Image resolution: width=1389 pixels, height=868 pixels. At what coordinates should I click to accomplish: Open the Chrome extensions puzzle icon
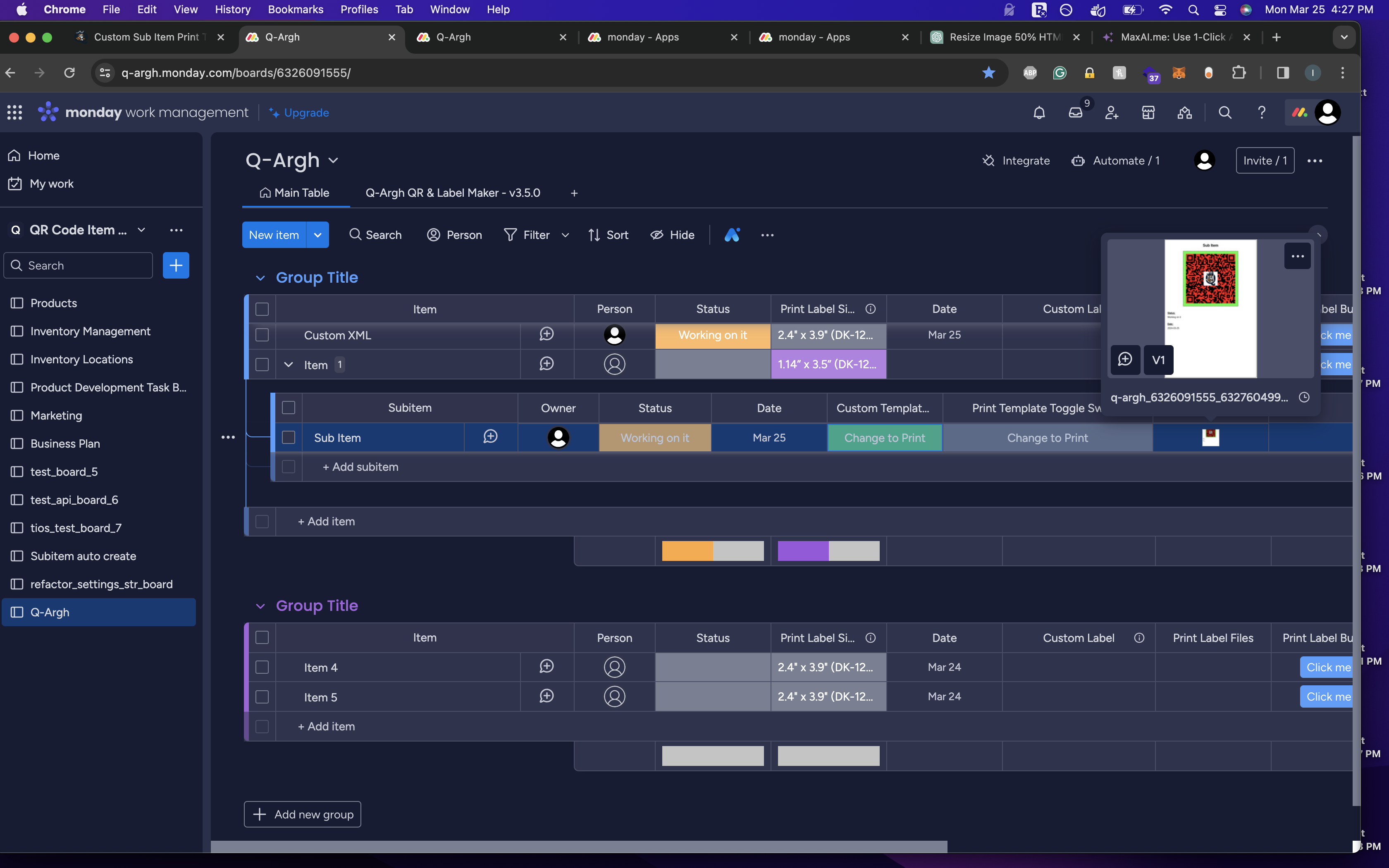point(1239,72)
